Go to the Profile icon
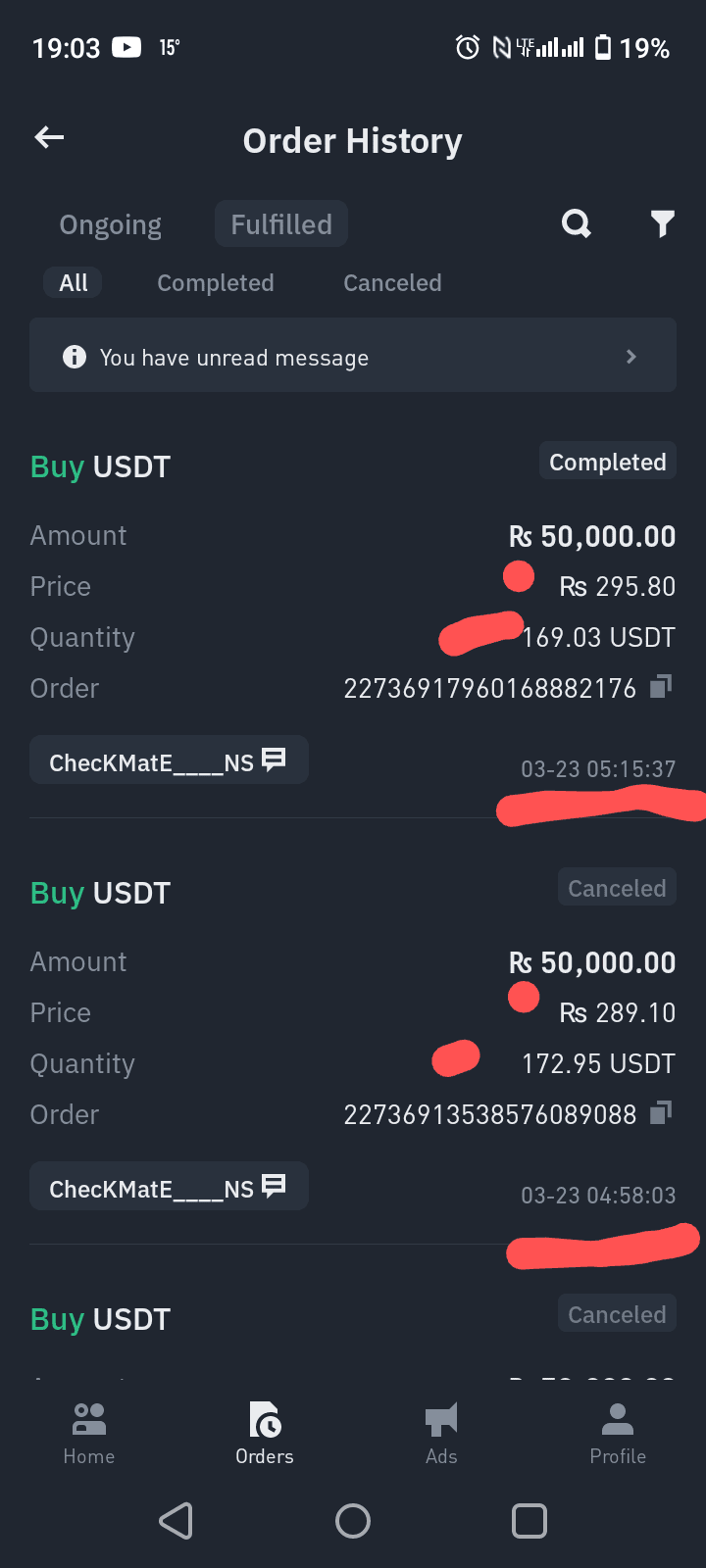 [618, 1418]
